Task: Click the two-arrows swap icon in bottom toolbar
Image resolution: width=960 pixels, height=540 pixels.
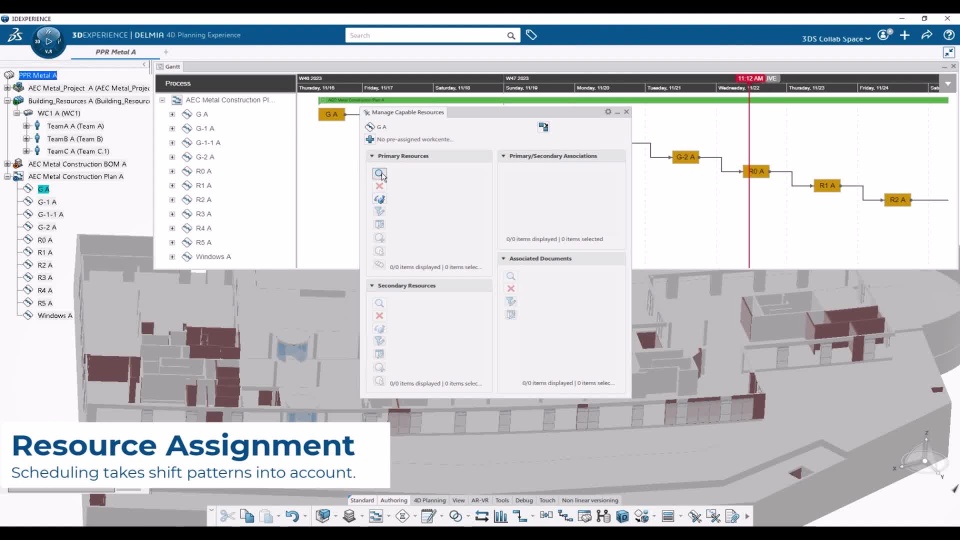Action: point(482,517)
